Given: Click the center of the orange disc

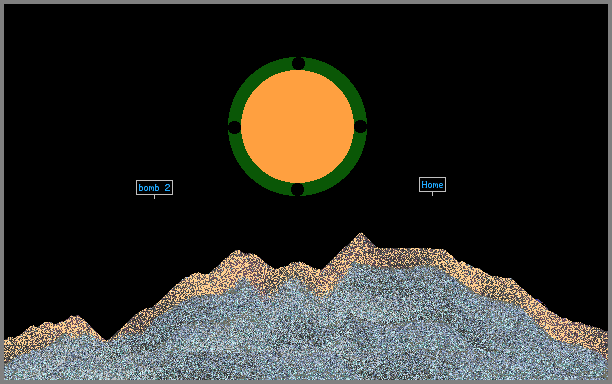Looking at the screenshot, I should coord(297,126).
